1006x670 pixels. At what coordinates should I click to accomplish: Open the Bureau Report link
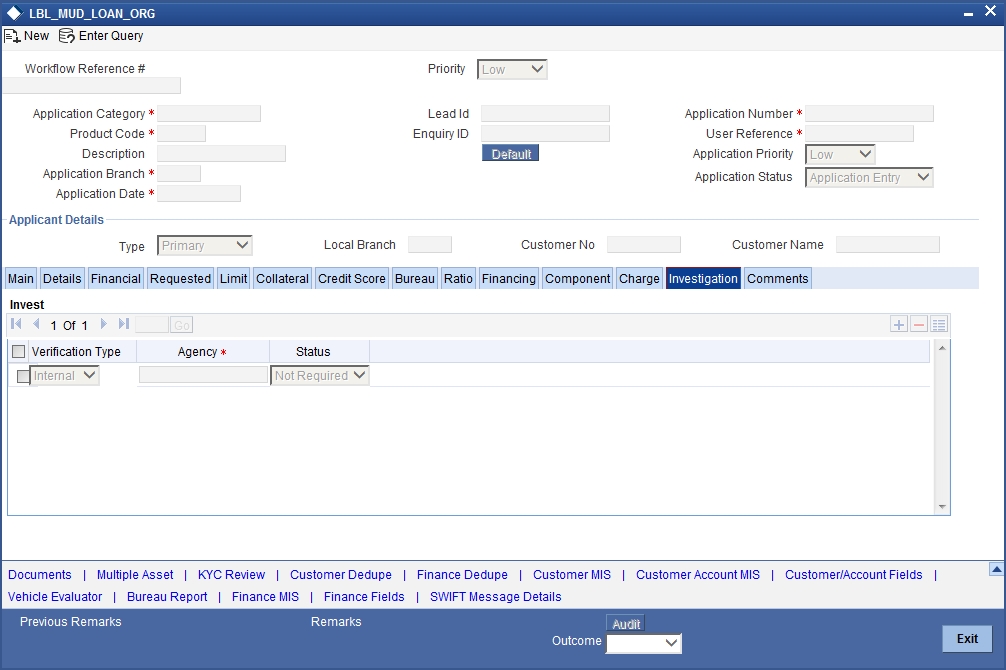pyautogui.click(x=167, y=596)
